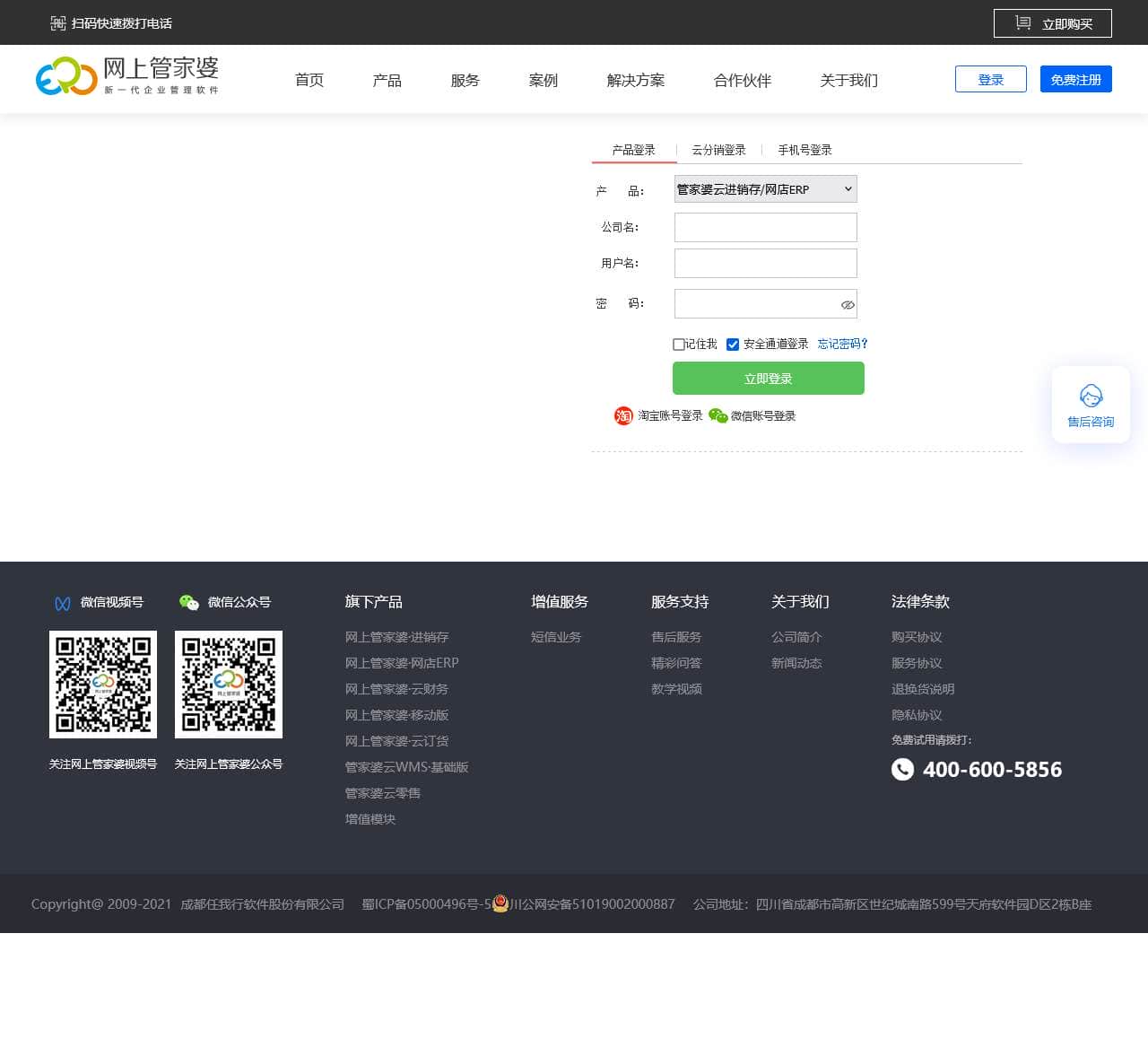Open 服务 in navigation menu

click(465, 80)
